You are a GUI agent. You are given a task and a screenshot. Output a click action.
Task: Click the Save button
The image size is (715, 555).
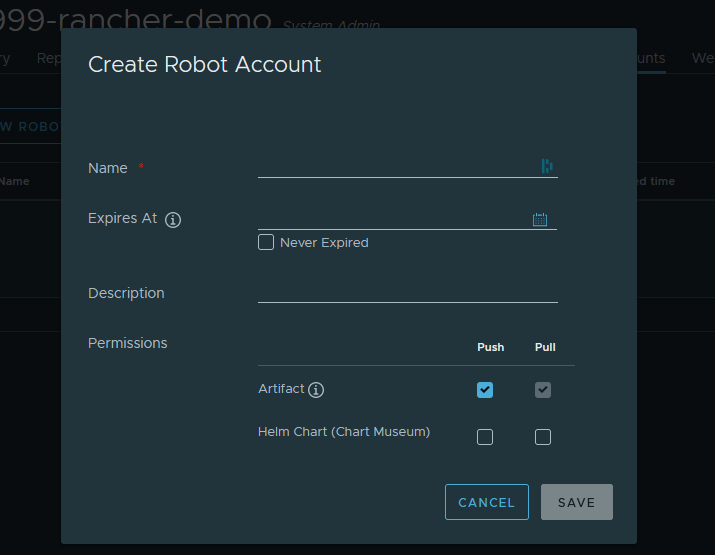[x=576, y=502]
